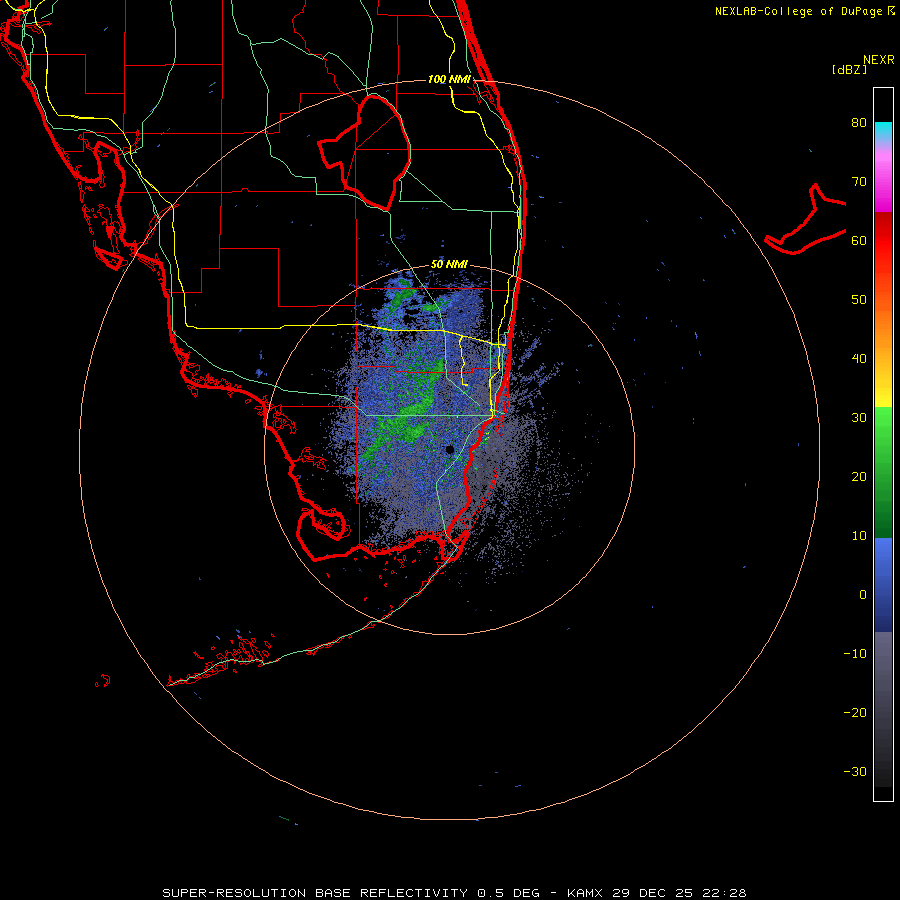This screenshot has width=900, height=900.
Task: Click the [dBZ] units label
Action: [x=849, y=70]
